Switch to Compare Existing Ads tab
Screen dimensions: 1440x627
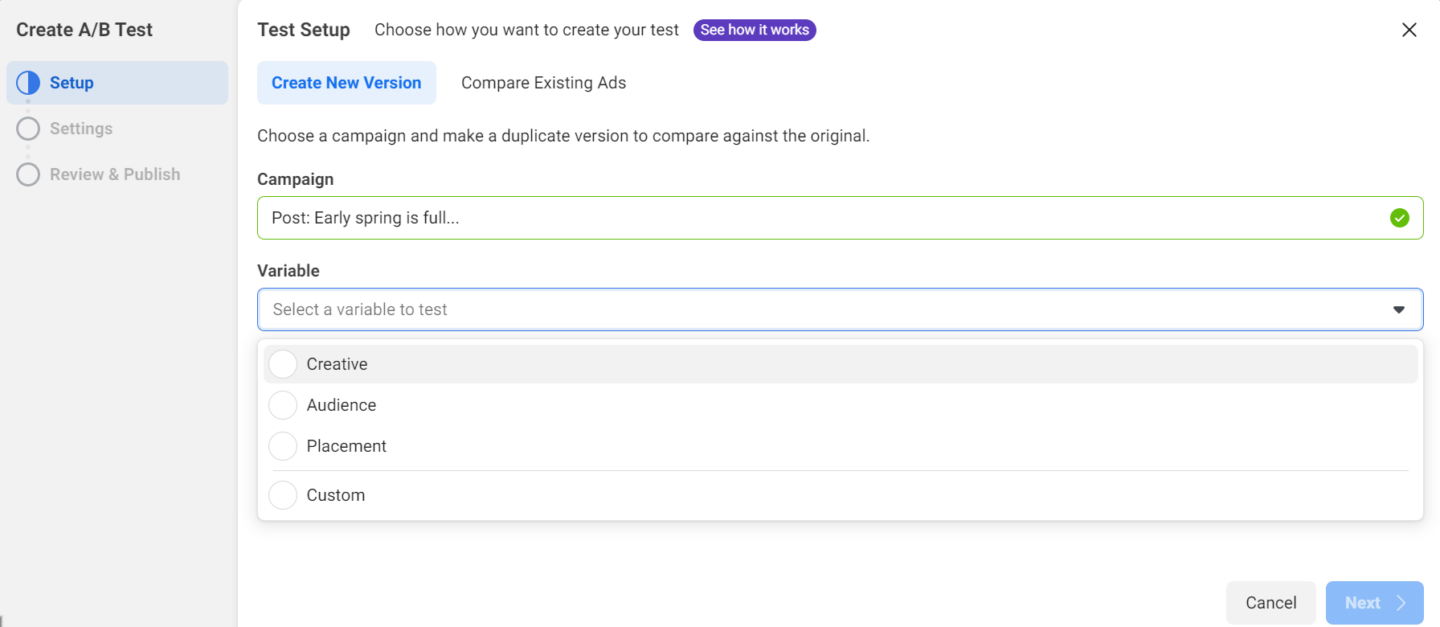coord(543,83)
